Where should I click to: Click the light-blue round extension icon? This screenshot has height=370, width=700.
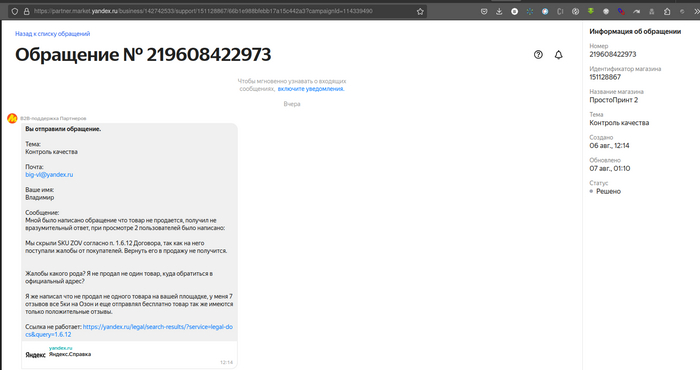[545, 12]
